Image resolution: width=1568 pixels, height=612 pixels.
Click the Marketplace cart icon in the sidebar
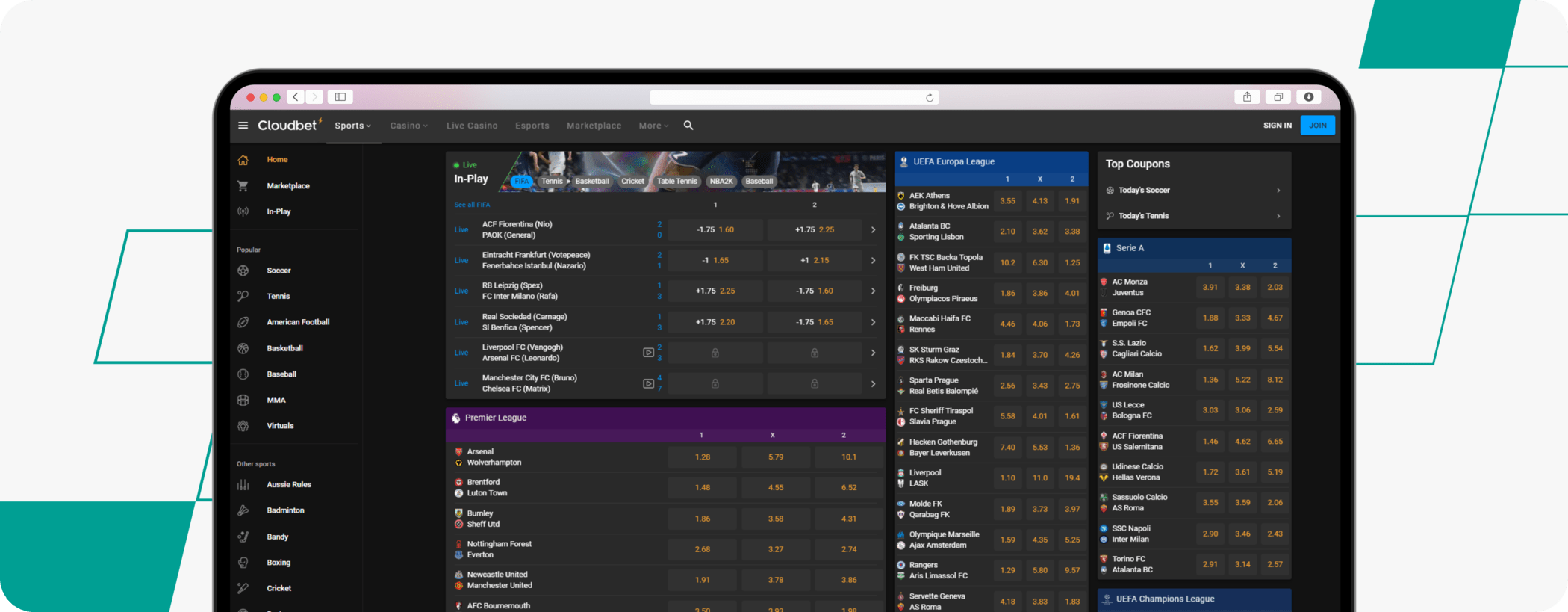[x=243, y=186]
